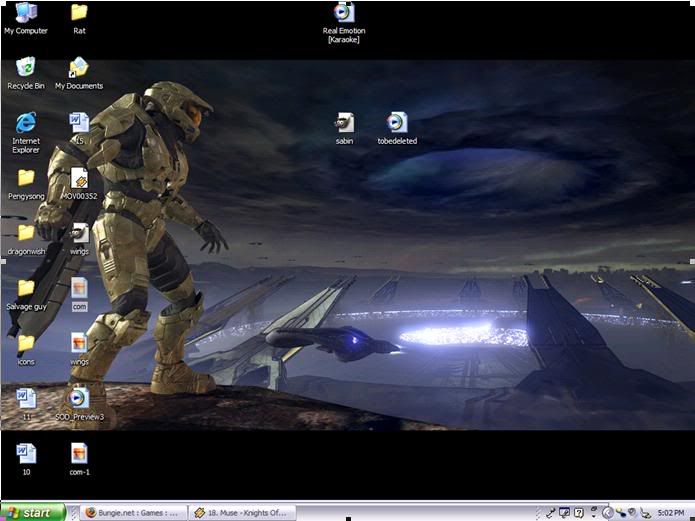Select the Word document named 11
This screenshot has height=521, width=695.
(x=26, y=404)
